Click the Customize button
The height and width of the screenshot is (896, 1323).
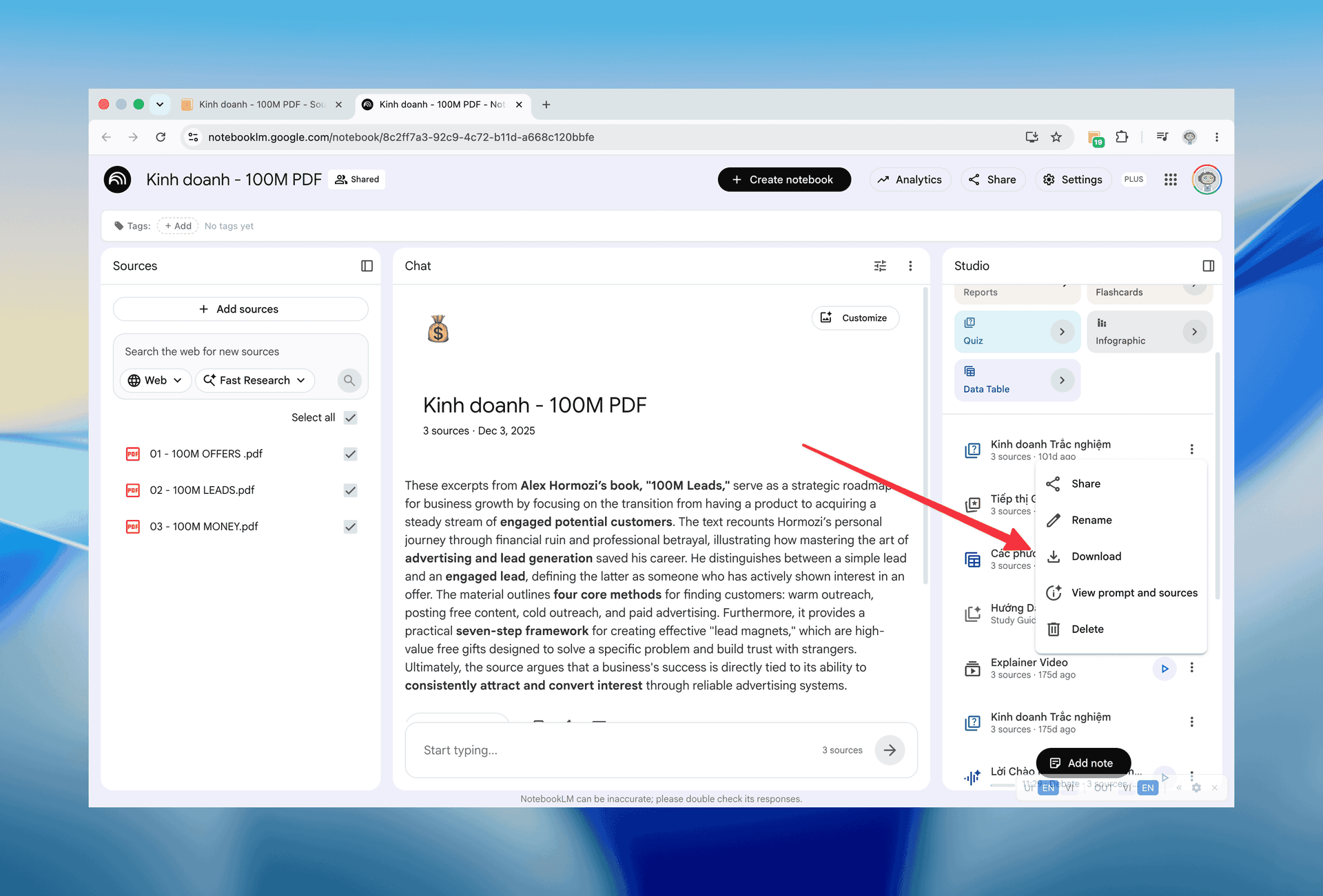tap(855, 318)
